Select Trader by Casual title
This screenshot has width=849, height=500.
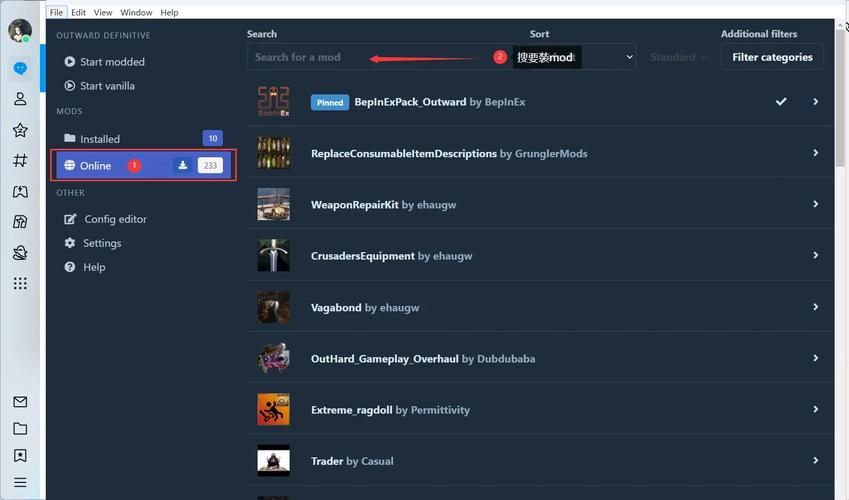point(352,462)
